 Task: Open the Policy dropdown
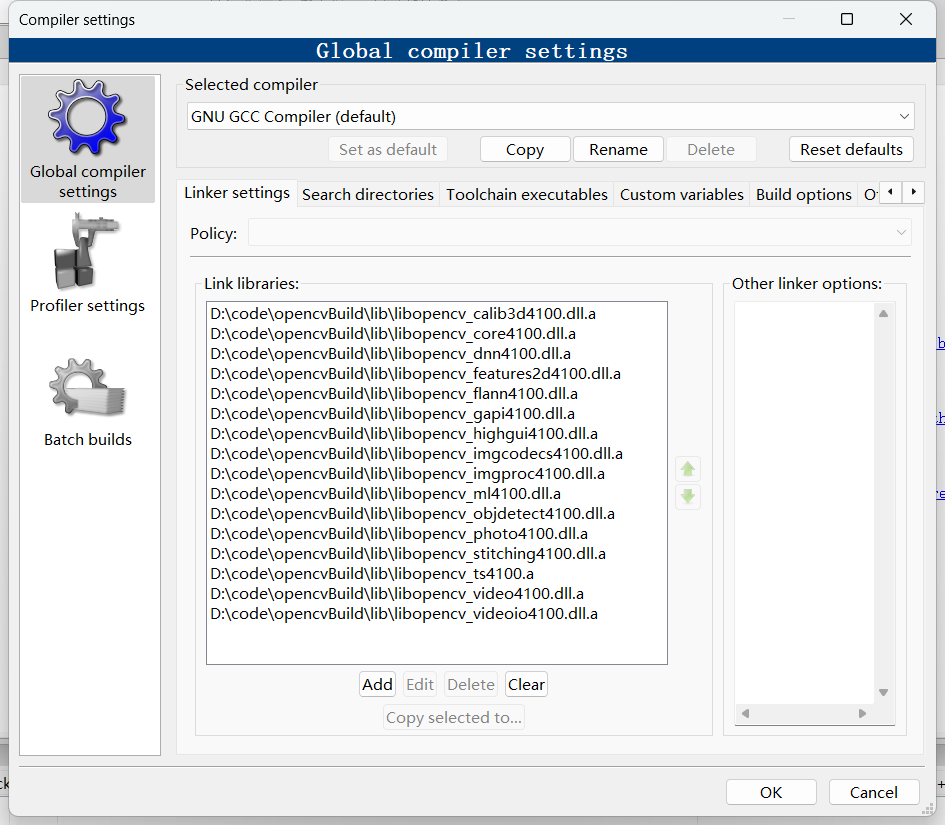point(578,232)
